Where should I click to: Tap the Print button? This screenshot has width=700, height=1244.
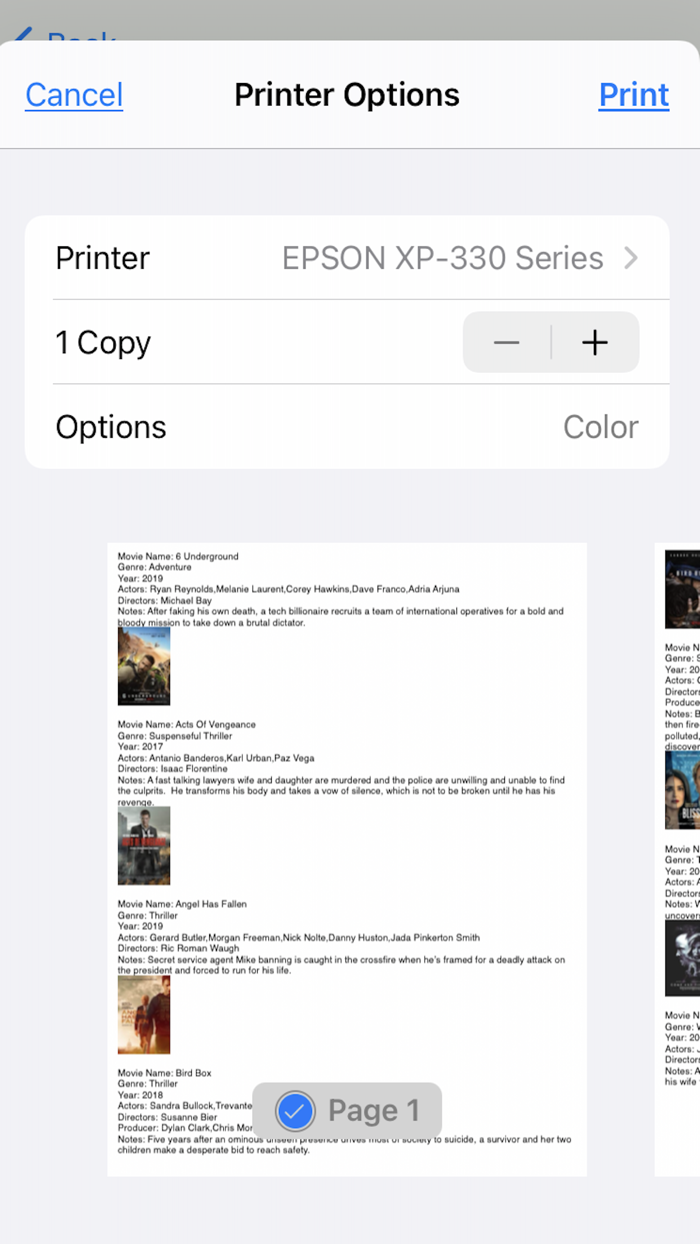click(x=634, y=95)
